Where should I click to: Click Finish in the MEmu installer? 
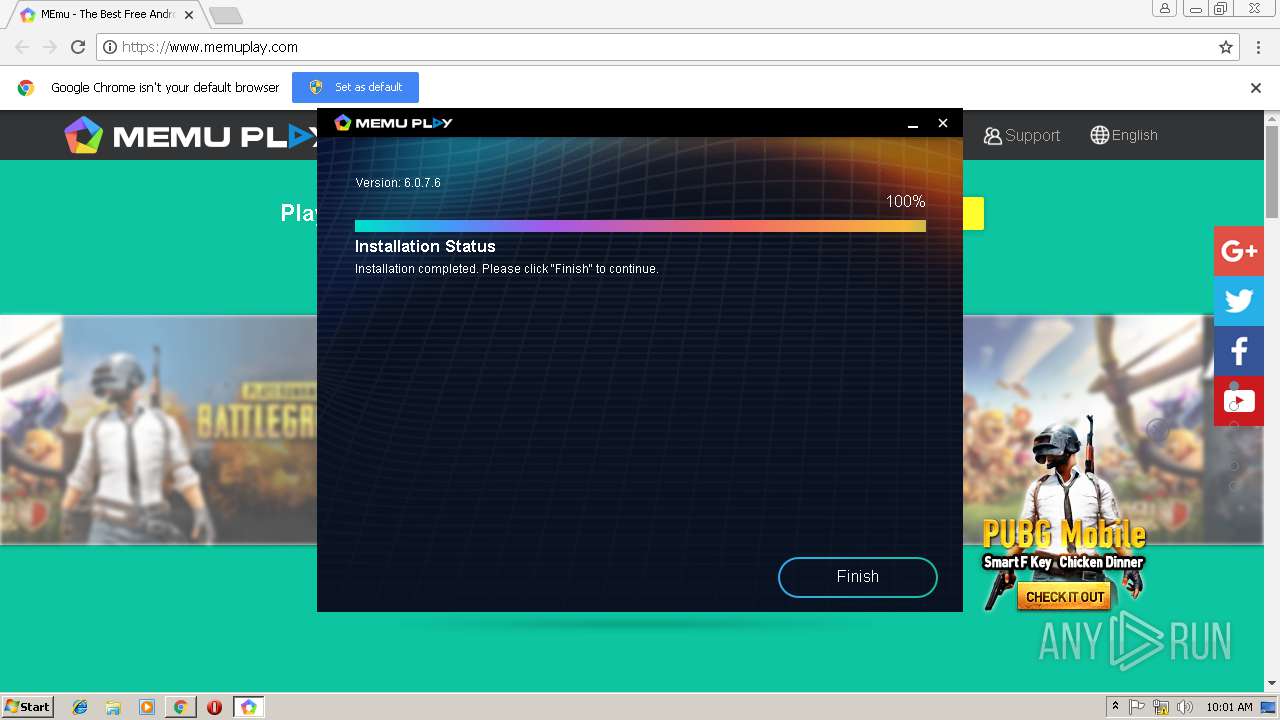pos(857,577)
